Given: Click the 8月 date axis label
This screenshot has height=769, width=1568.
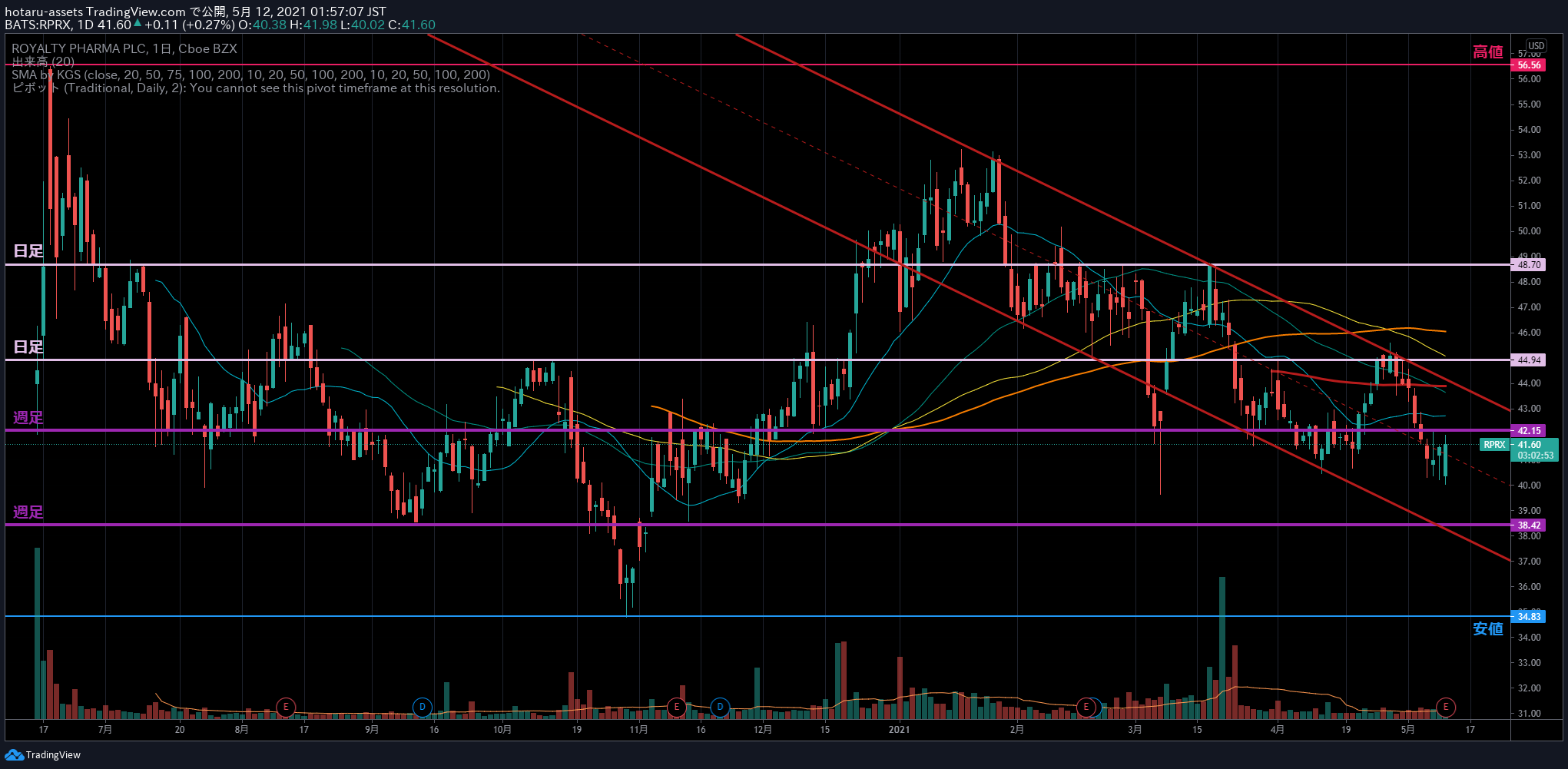Looking at the screenshot, I should (x=241, y=729).
